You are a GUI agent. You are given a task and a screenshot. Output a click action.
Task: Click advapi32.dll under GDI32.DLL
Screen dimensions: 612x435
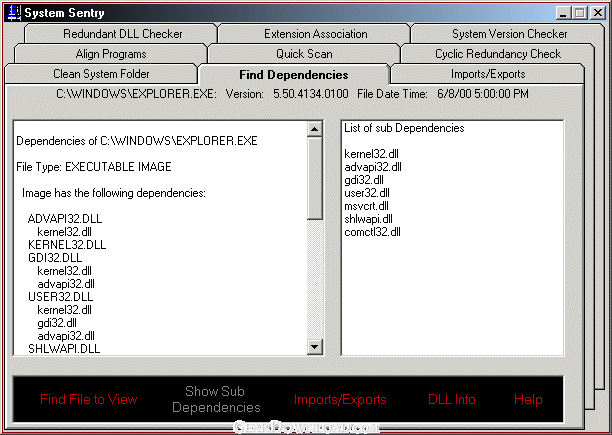coord(66,284)
